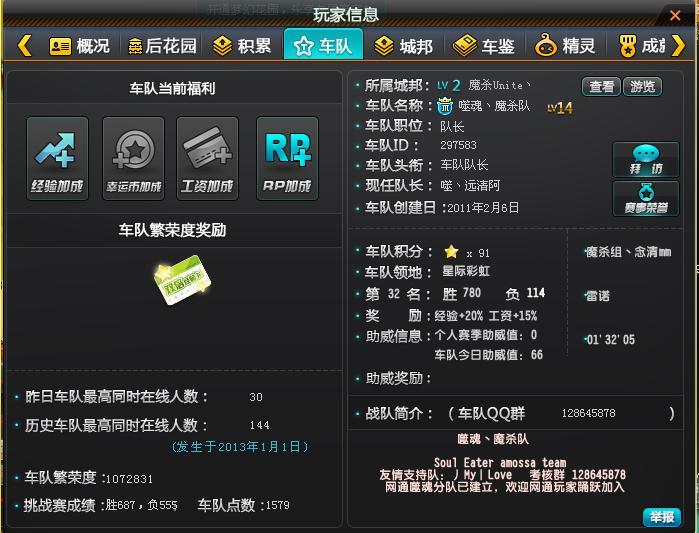Viewport: 699px width, 533px height.
Task: Click the star icon next to 车队积分
Action: (451, 252)
